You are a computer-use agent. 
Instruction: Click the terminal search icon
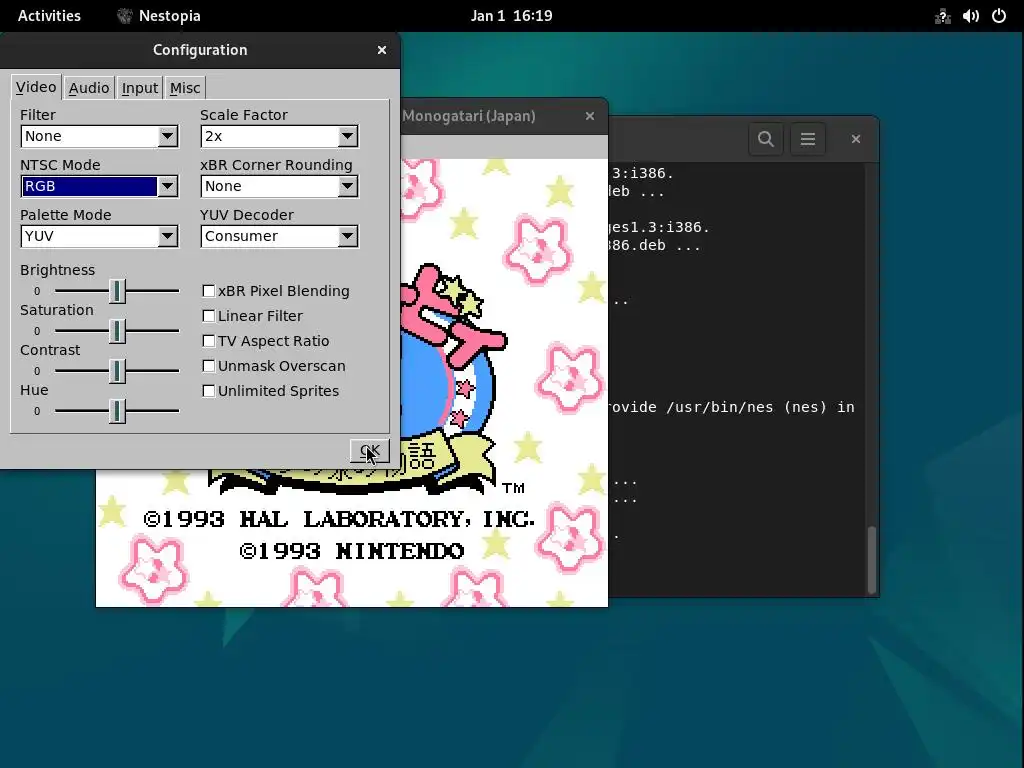click(x=766, y=139)
